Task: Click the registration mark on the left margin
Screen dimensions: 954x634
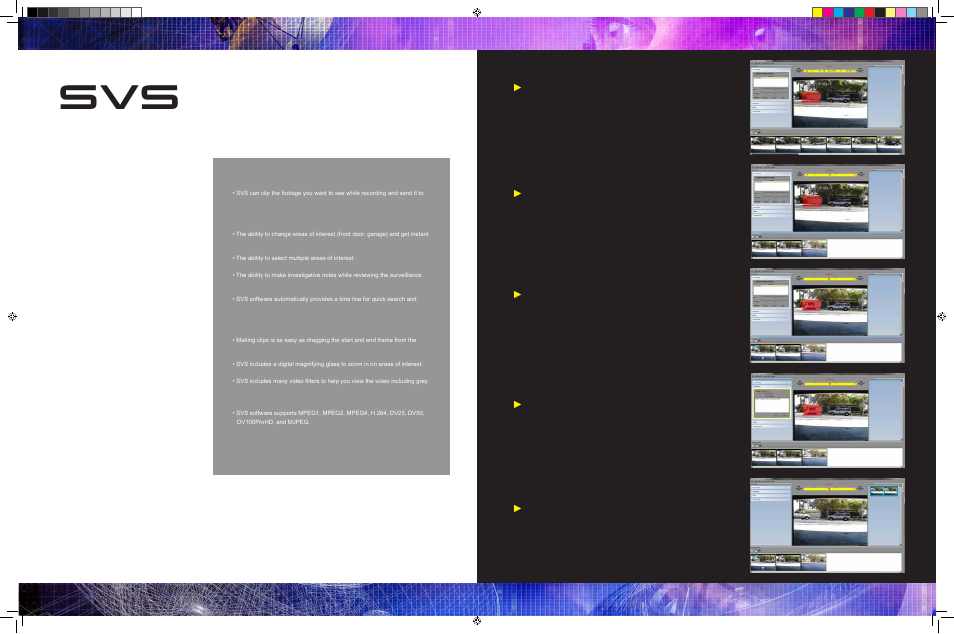Action: coord(12,316)
